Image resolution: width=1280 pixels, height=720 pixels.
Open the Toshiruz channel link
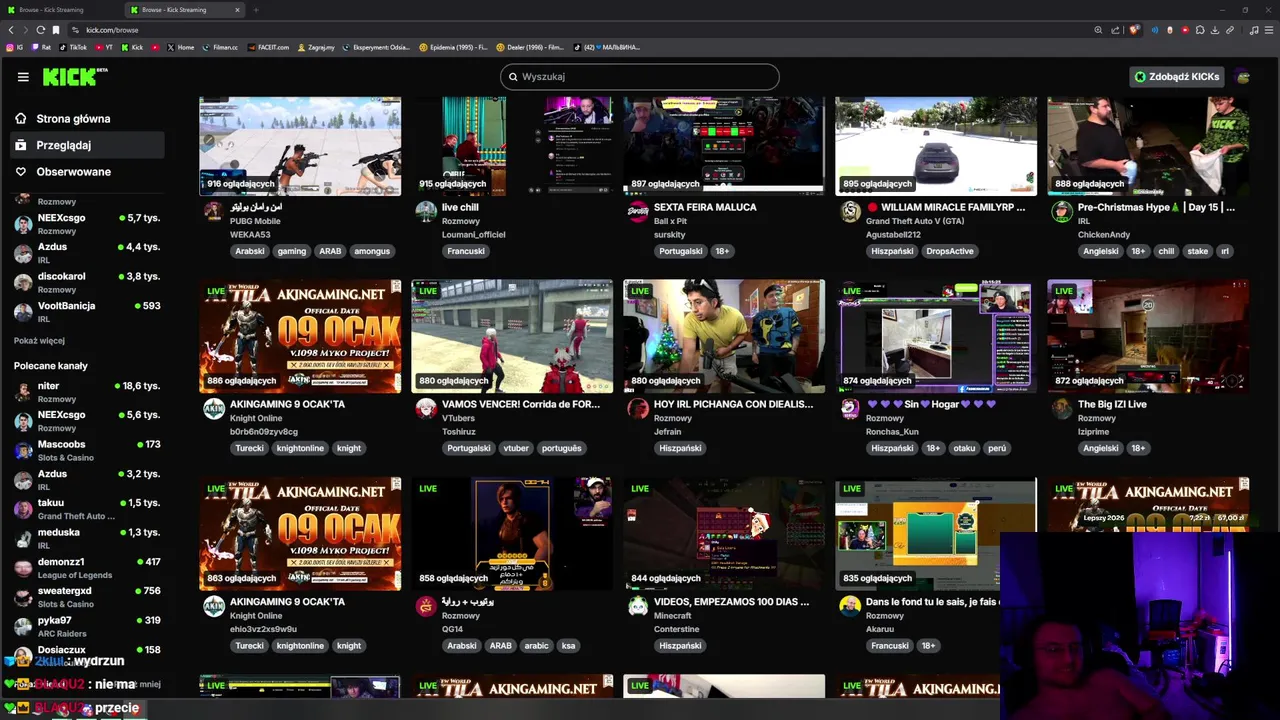[459, 432]
